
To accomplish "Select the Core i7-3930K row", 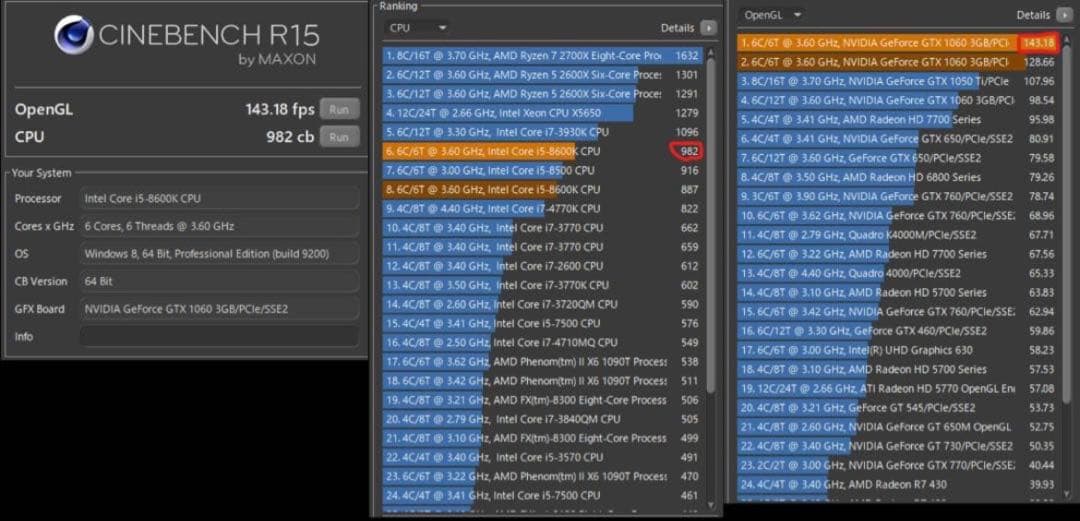I will pyautogui.click(x=543, y=132).
